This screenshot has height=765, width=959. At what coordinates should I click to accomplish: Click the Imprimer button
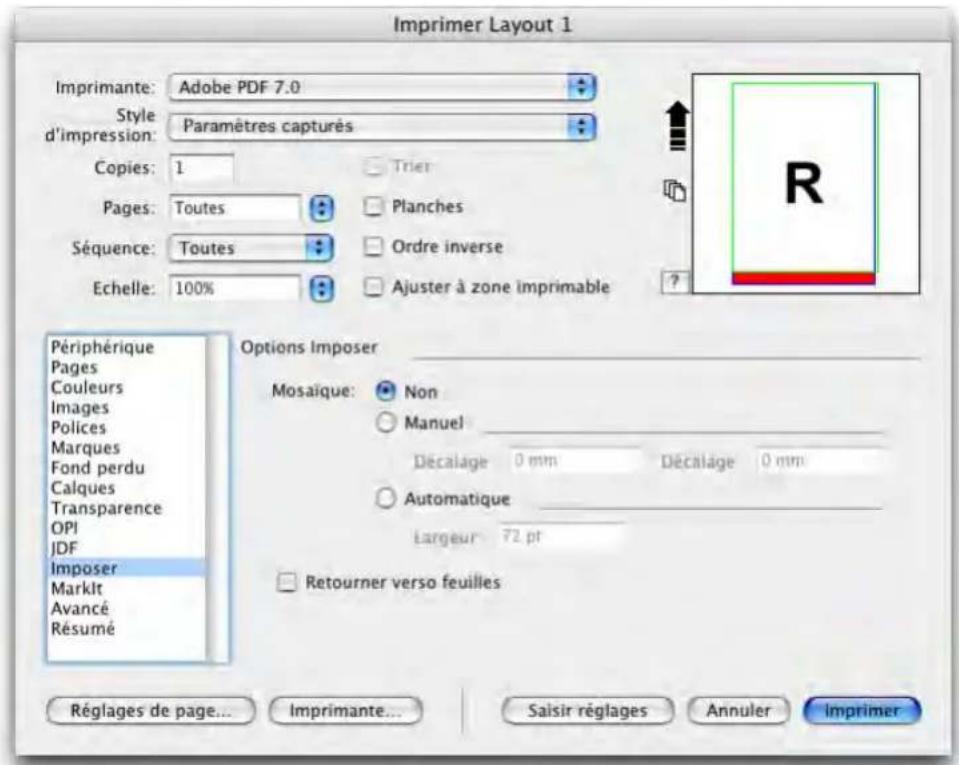pyautogui.click(x=862, y=711)
